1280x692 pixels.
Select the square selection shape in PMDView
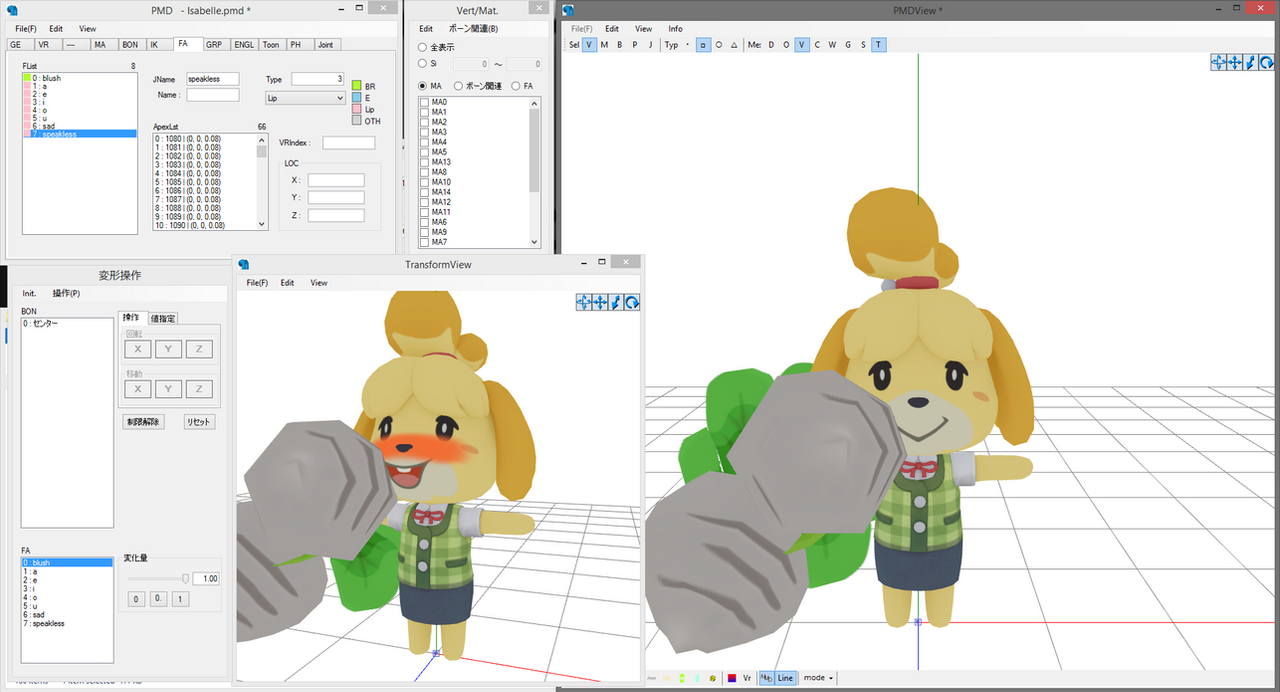704,45
